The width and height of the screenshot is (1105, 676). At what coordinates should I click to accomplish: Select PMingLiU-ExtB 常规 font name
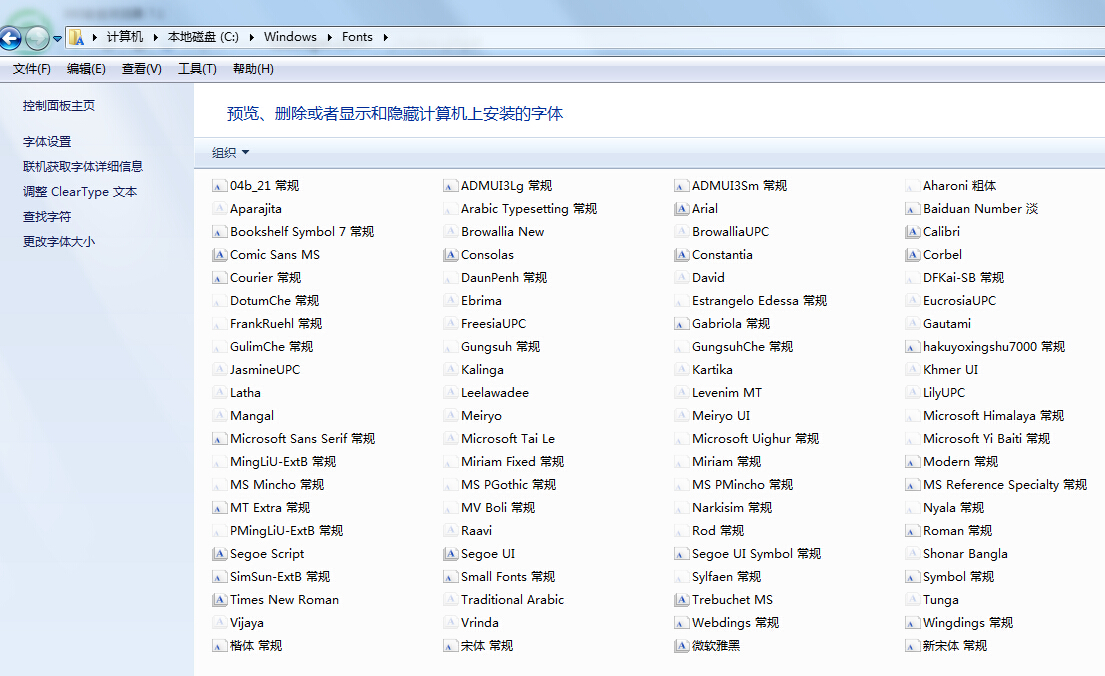tap(287, 531)
